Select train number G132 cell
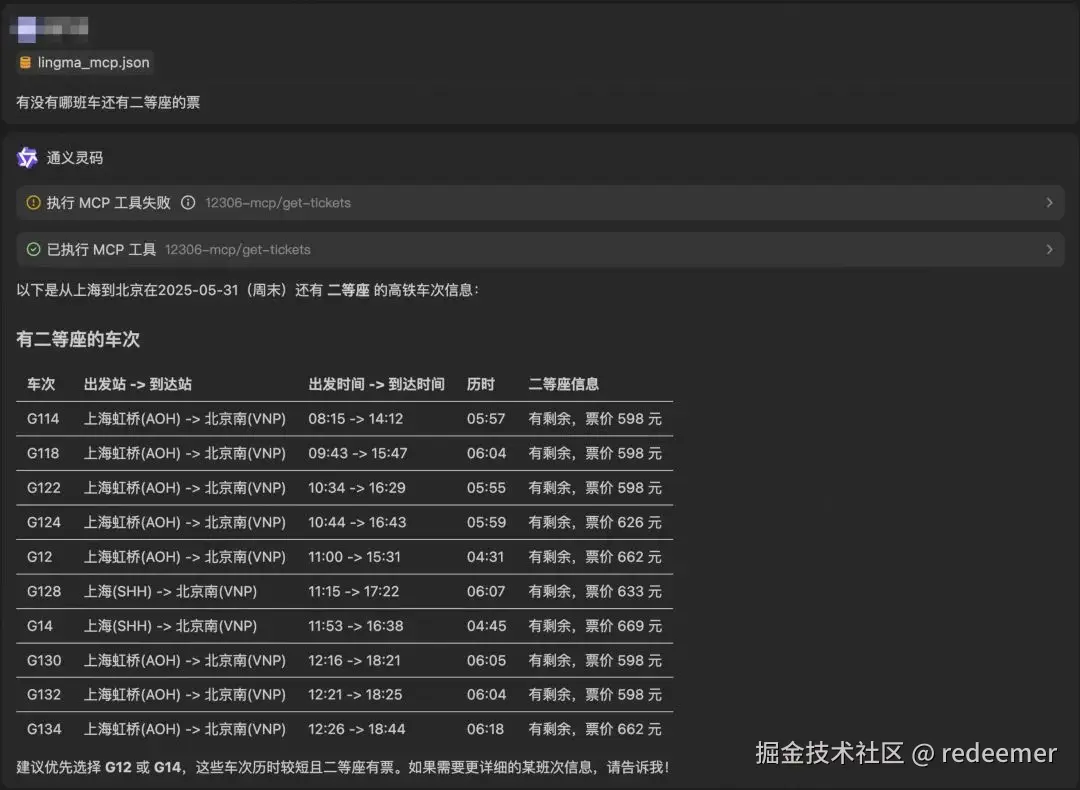The image size is (1080, 790). pos(43,694)
